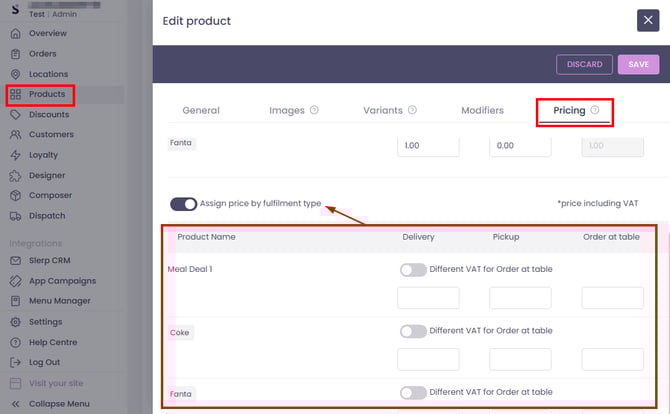The height and width of the screenshot is (414, 670).
Task: Open the Modifiers tab
Action: pyautogui.click(x=482, y=110)
